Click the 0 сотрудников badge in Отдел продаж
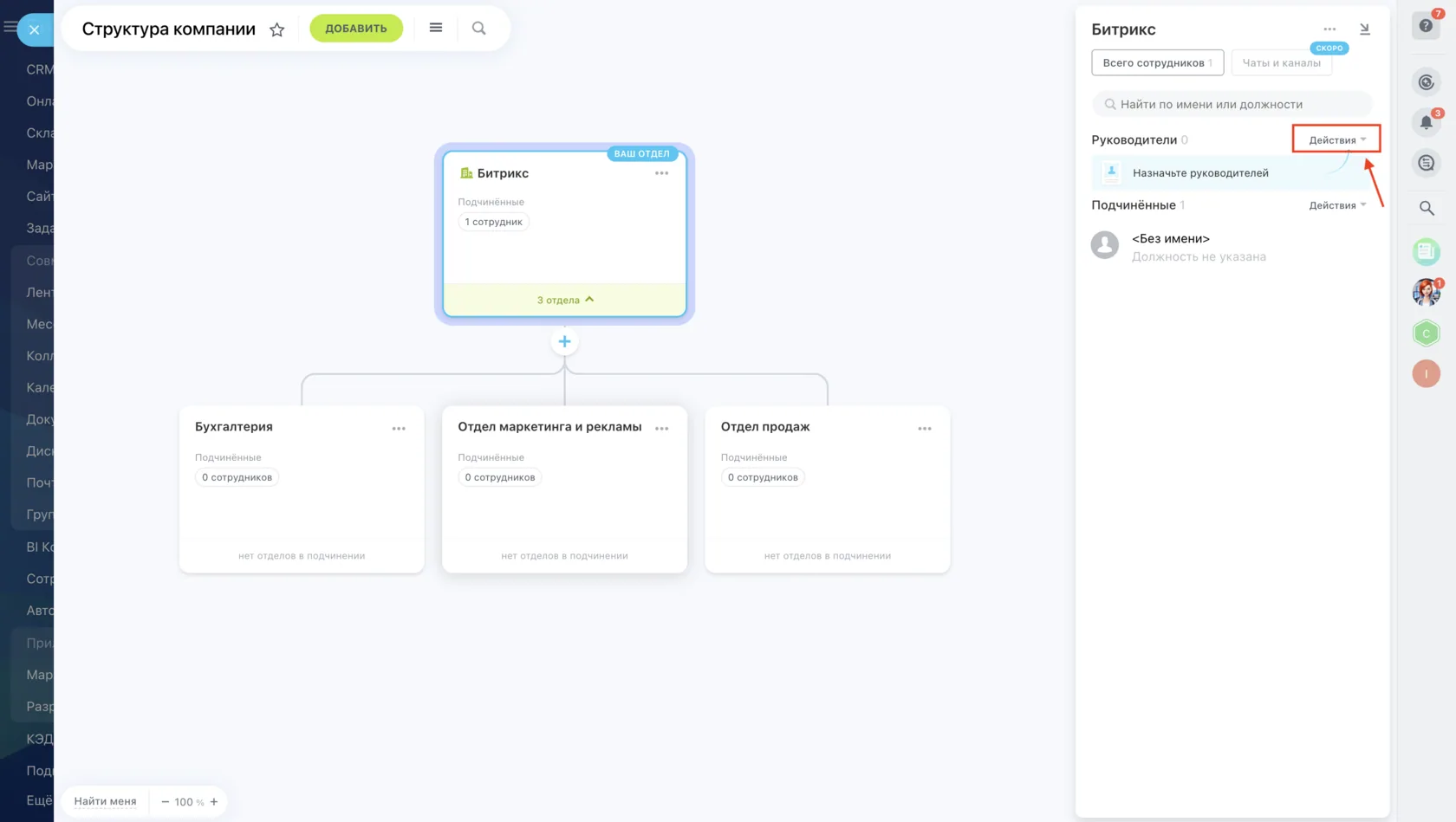This screenshot has width=1456, height=822. click(x=763, y=477)
